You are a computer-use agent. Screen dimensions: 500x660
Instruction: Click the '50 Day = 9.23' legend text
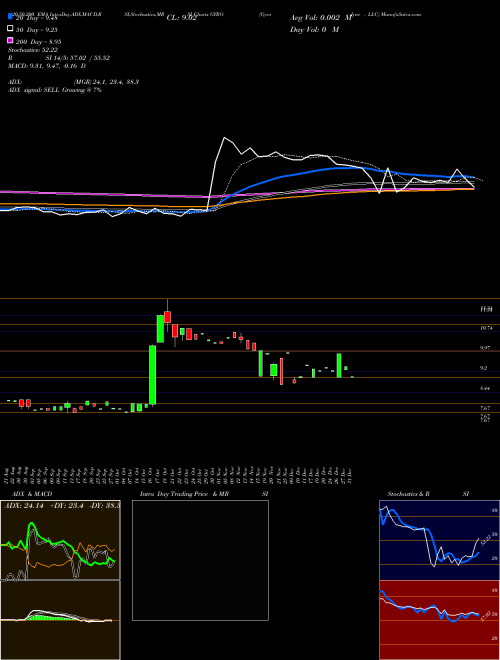pyautogui.click(x=37, y=30)
